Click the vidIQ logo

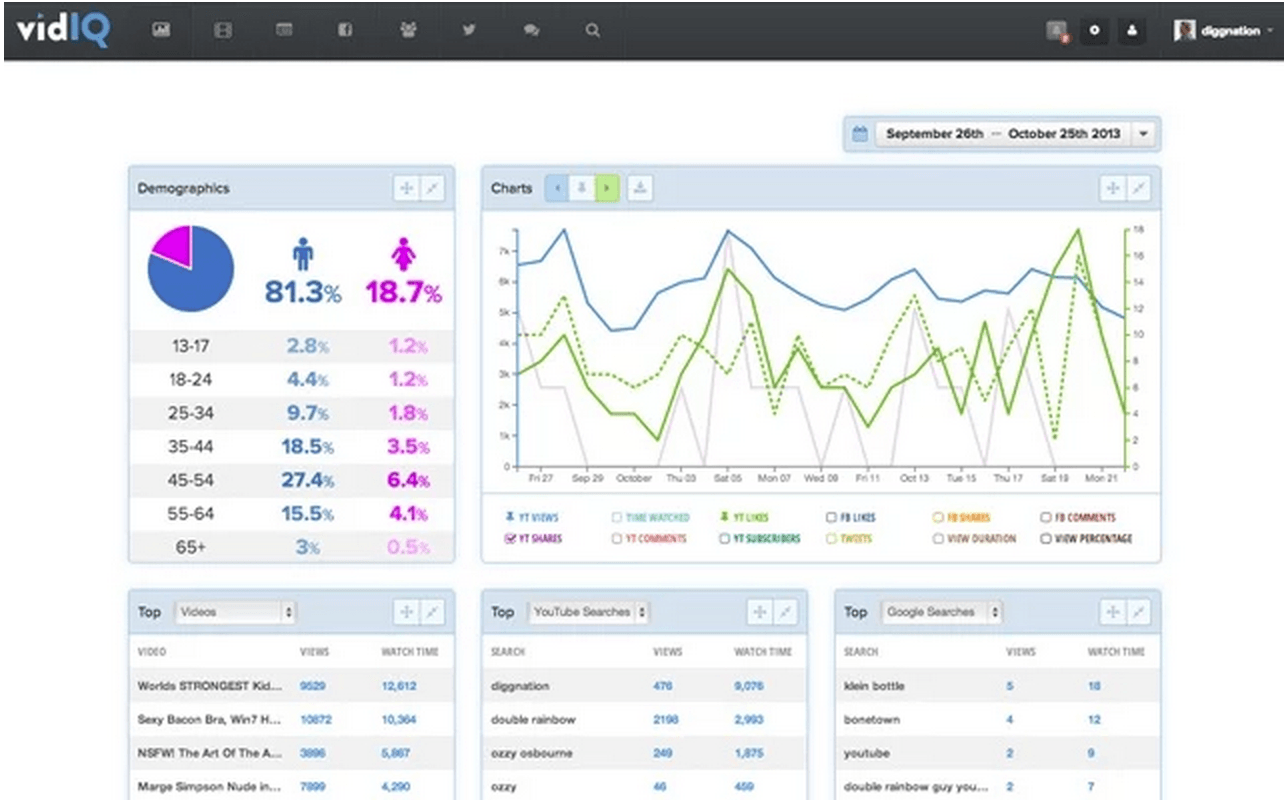click(62, 30)
